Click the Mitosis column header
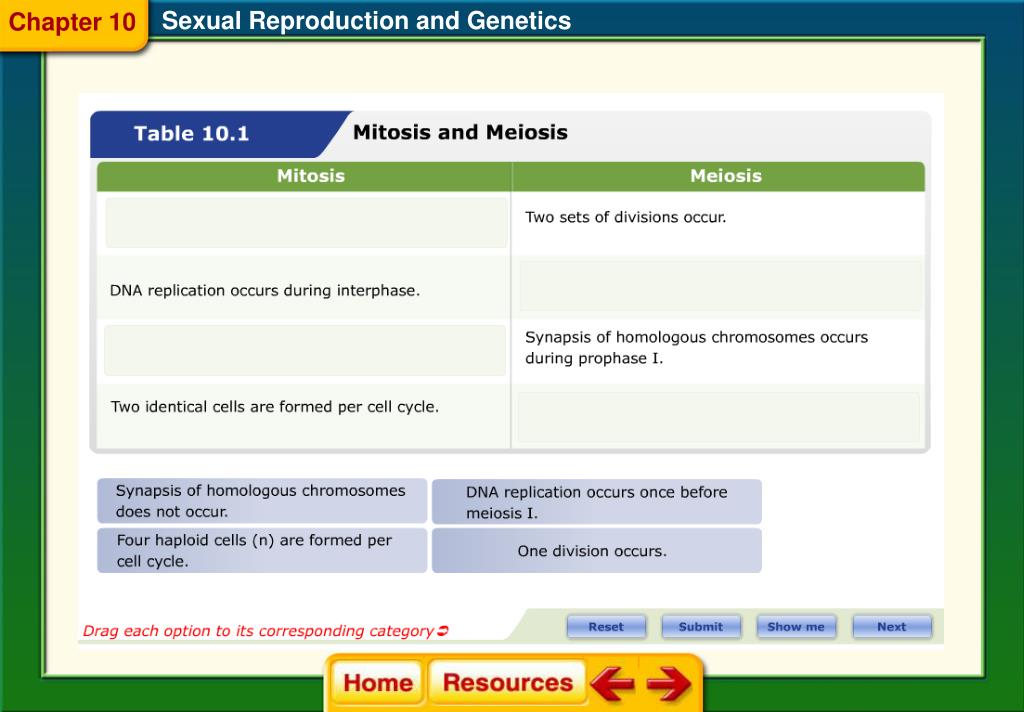Image resolution: width=1024 pixels, height=712 pixels. click(304, 176)
